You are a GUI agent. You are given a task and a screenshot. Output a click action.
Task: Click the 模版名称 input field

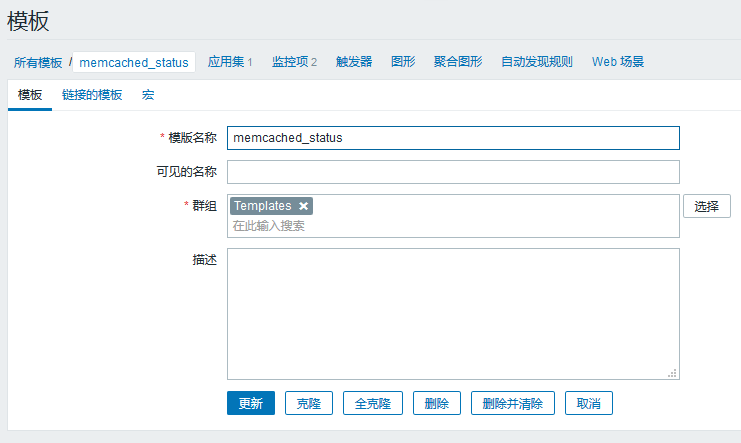[453, 138]
